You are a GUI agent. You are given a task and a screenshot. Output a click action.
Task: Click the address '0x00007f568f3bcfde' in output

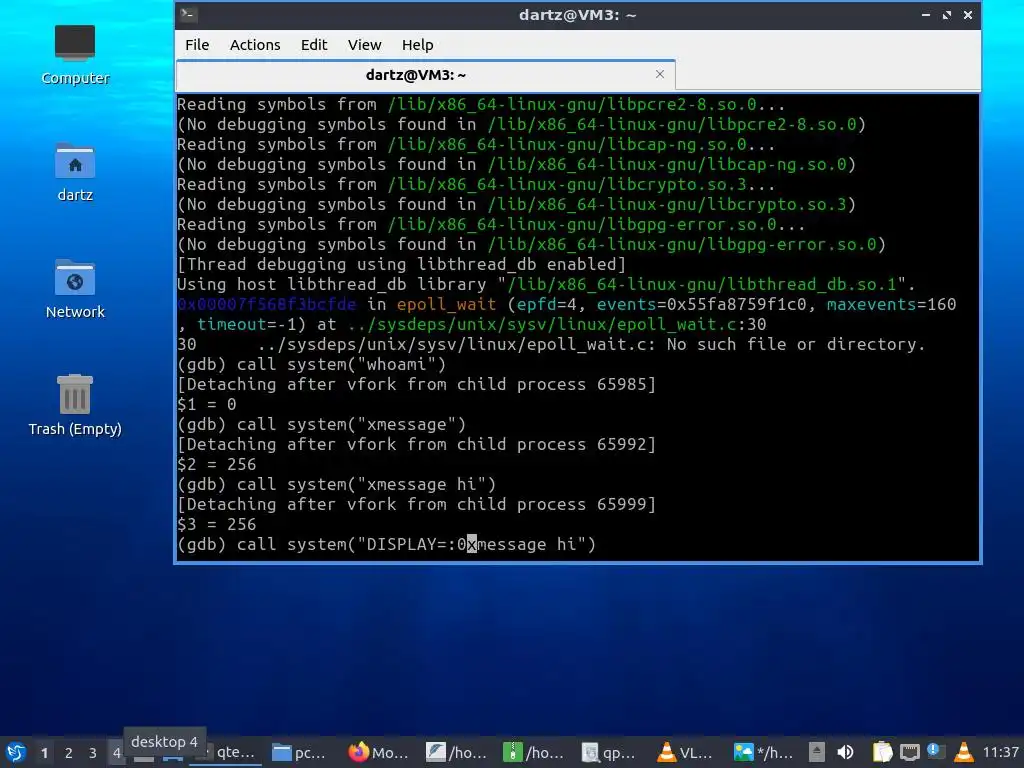pos(266,304)
